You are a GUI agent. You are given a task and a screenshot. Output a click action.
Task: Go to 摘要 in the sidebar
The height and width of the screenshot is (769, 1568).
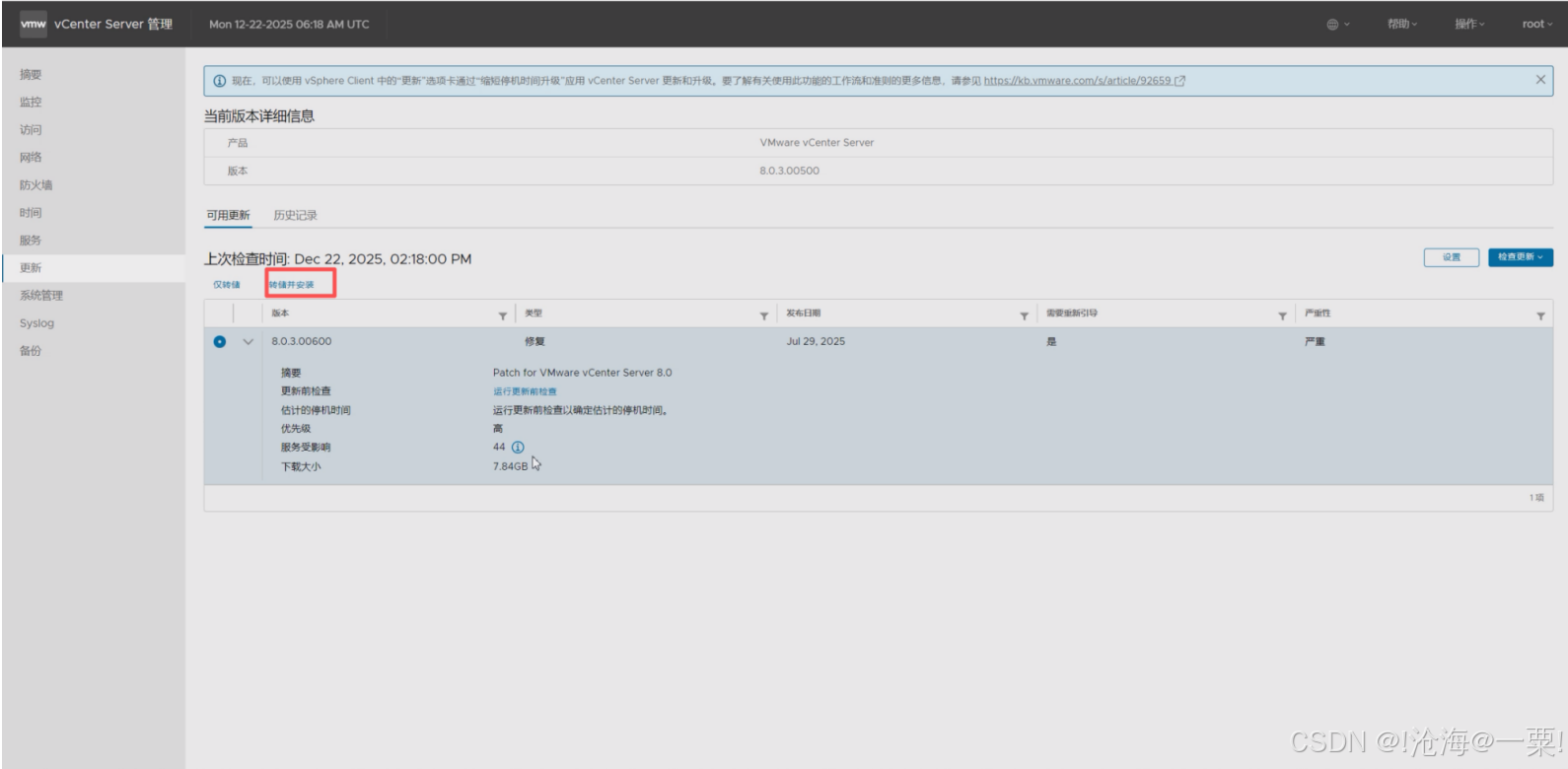pos(31,74)
